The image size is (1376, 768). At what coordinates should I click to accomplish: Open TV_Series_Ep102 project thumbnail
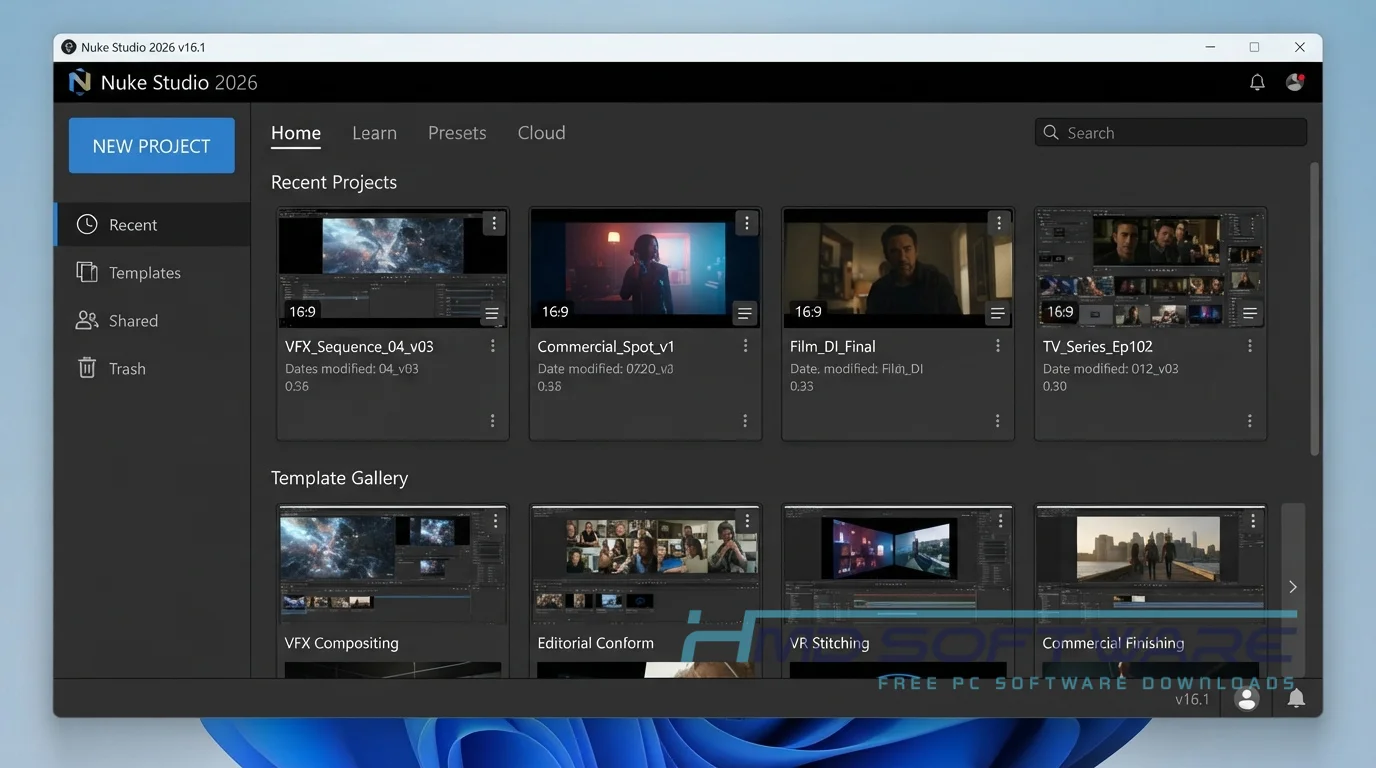pyautogui.click(x=1150, y=268)
